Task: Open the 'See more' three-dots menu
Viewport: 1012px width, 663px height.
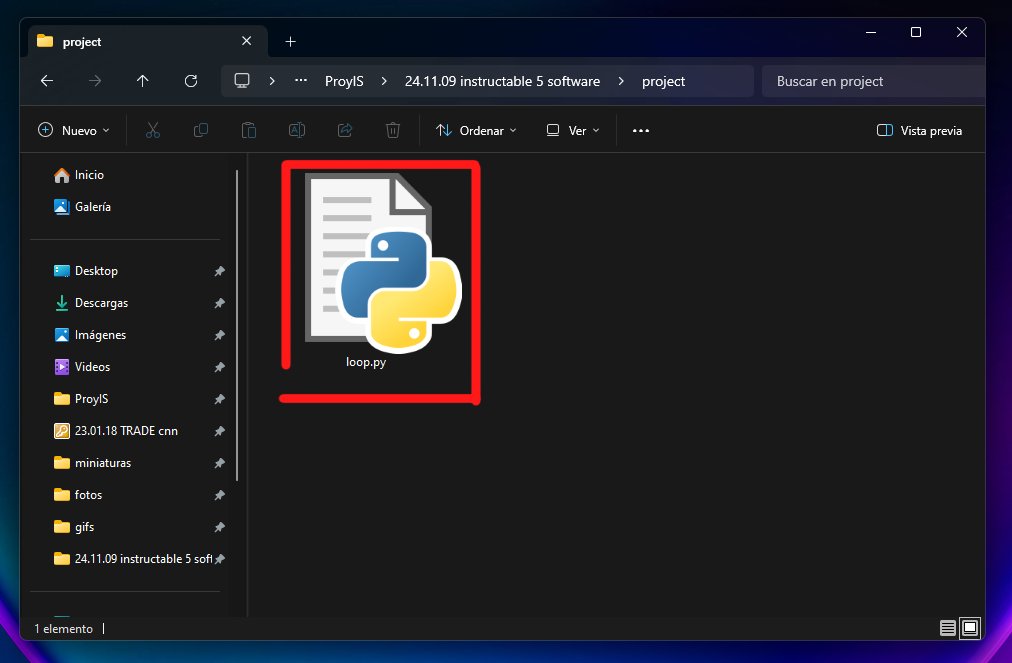Action: (x=641, y=130)
